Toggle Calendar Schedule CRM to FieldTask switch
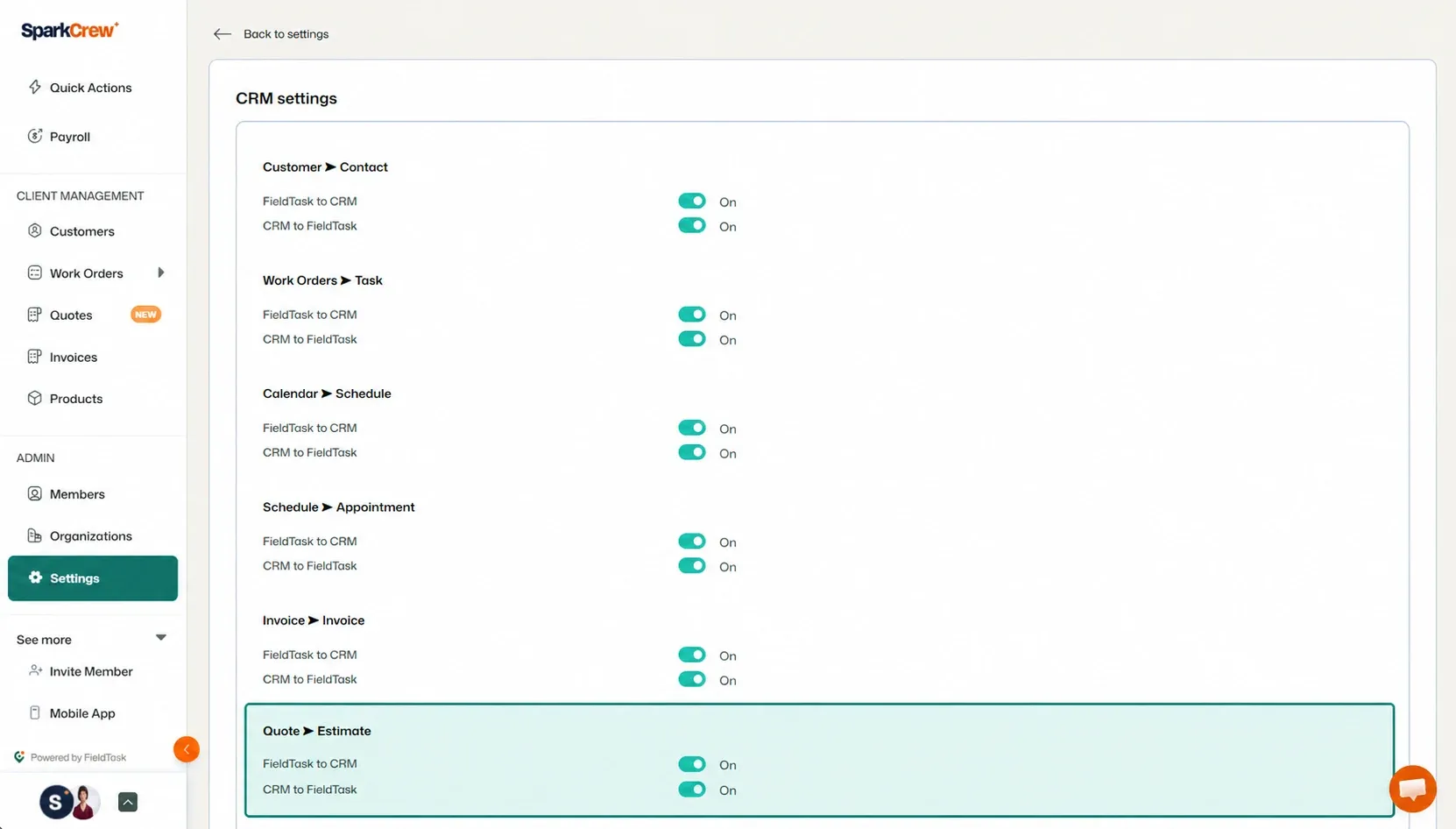This screenshot has width=1456, height=829. 692,452
